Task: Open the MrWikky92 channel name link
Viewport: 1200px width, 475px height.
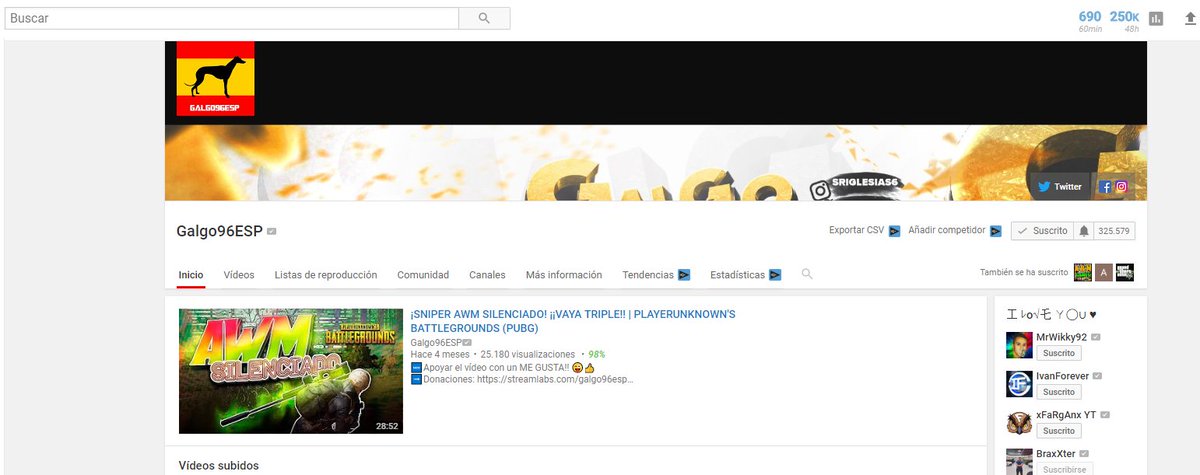Action: coord(1062,338)
